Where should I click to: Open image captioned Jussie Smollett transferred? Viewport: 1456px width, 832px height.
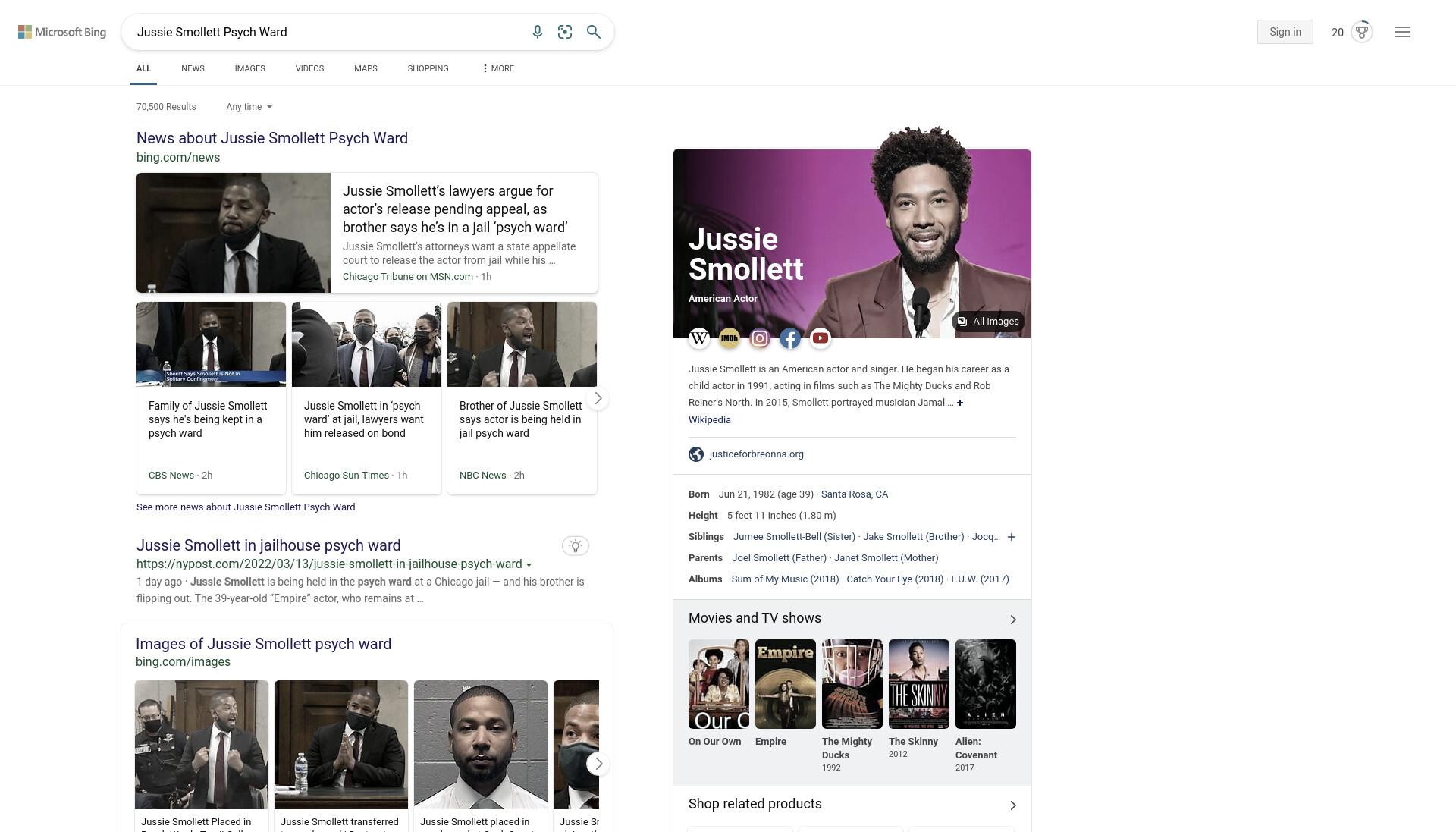[x=341, y=745]
